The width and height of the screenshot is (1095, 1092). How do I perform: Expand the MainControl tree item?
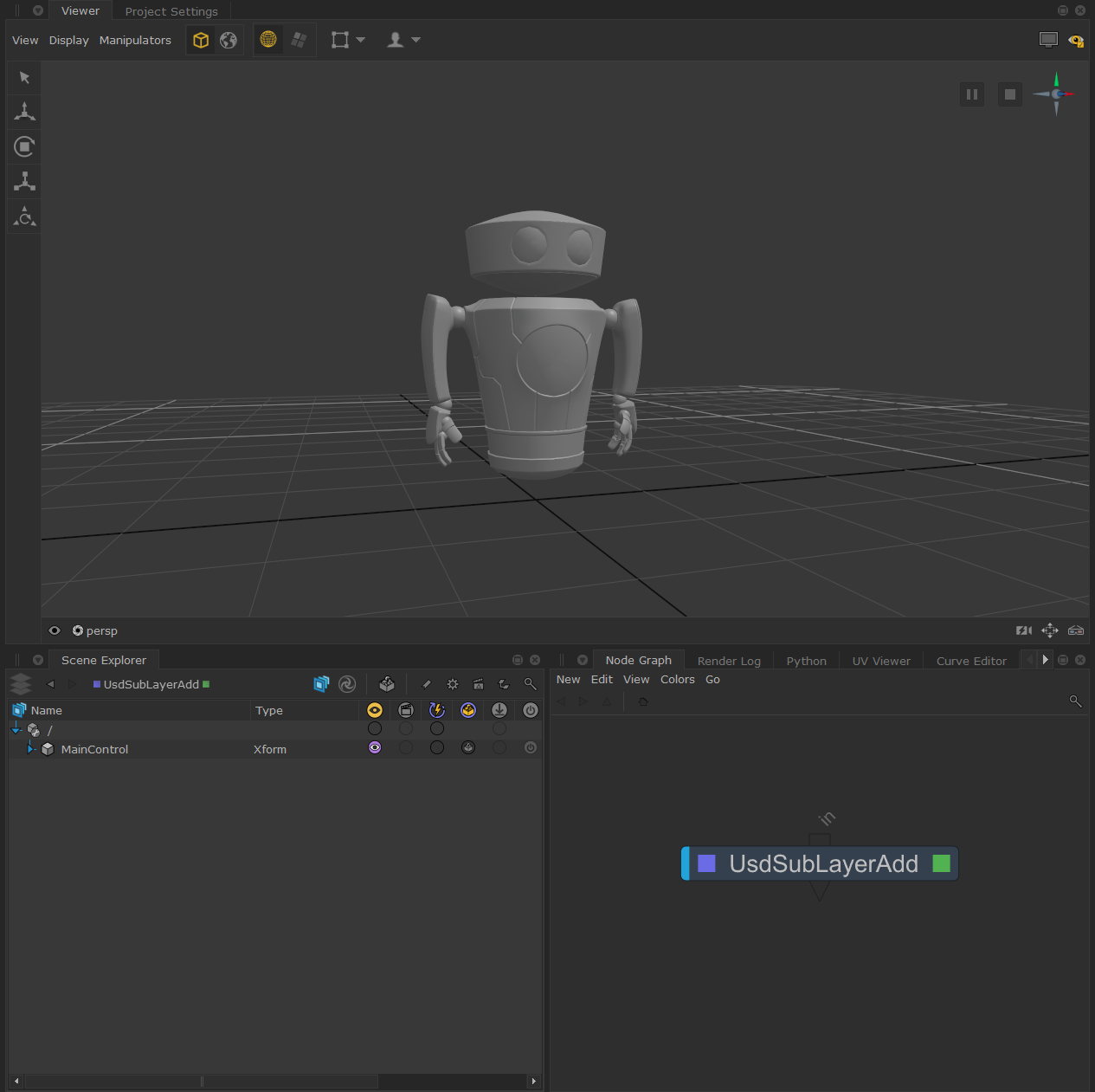tap(30, 749)
